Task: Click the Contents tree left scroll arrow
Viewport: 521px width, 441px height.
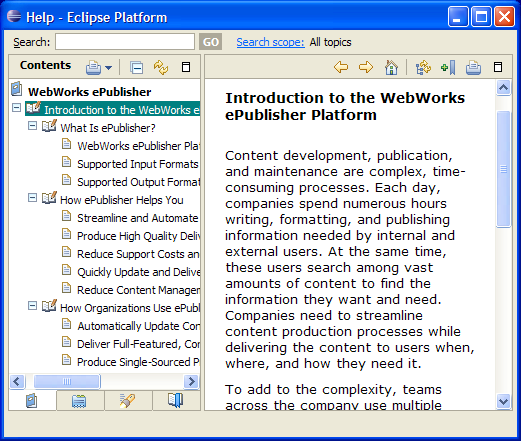Action: [x=17, y=381]
